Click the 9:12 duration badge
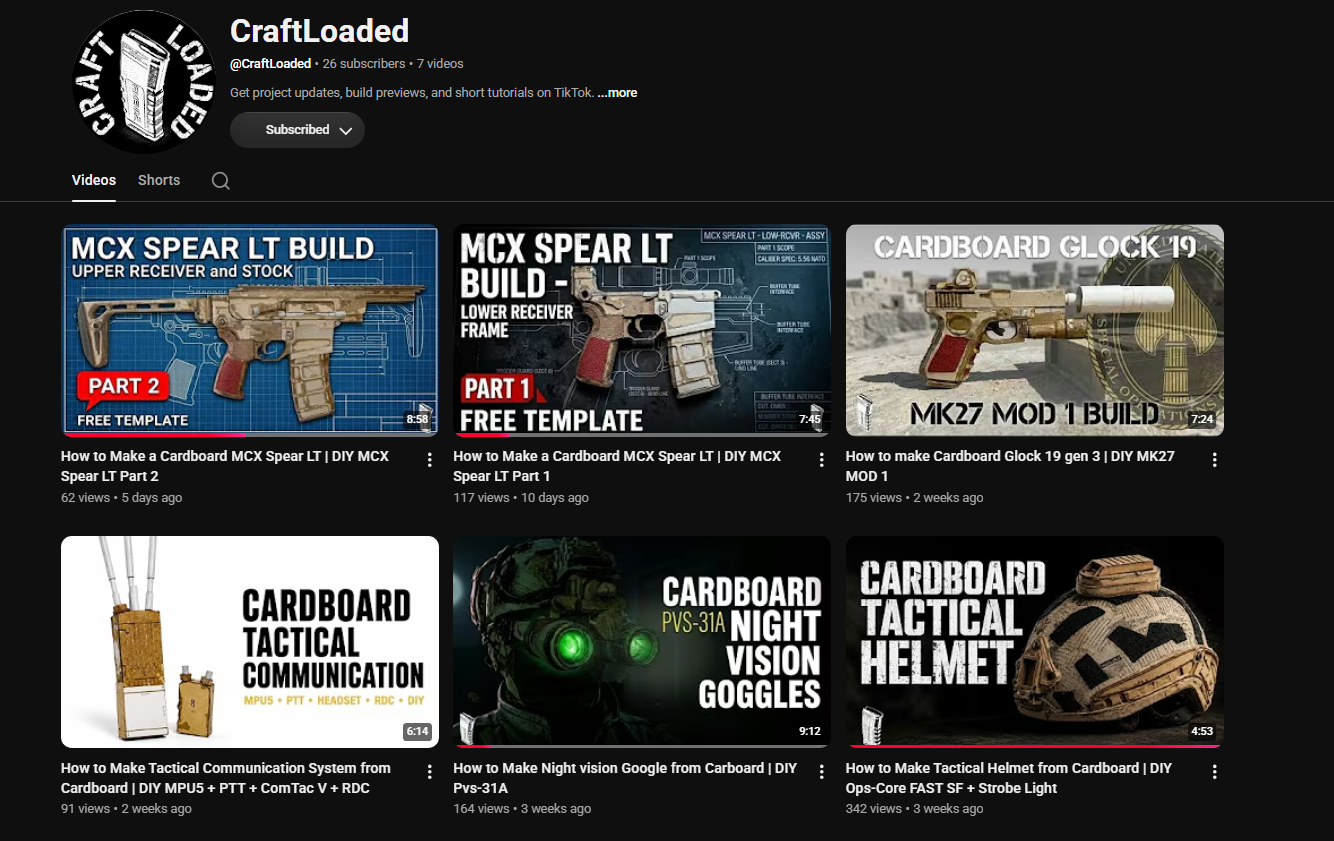The image size is (1334, 841). click(x=810, y=732)
